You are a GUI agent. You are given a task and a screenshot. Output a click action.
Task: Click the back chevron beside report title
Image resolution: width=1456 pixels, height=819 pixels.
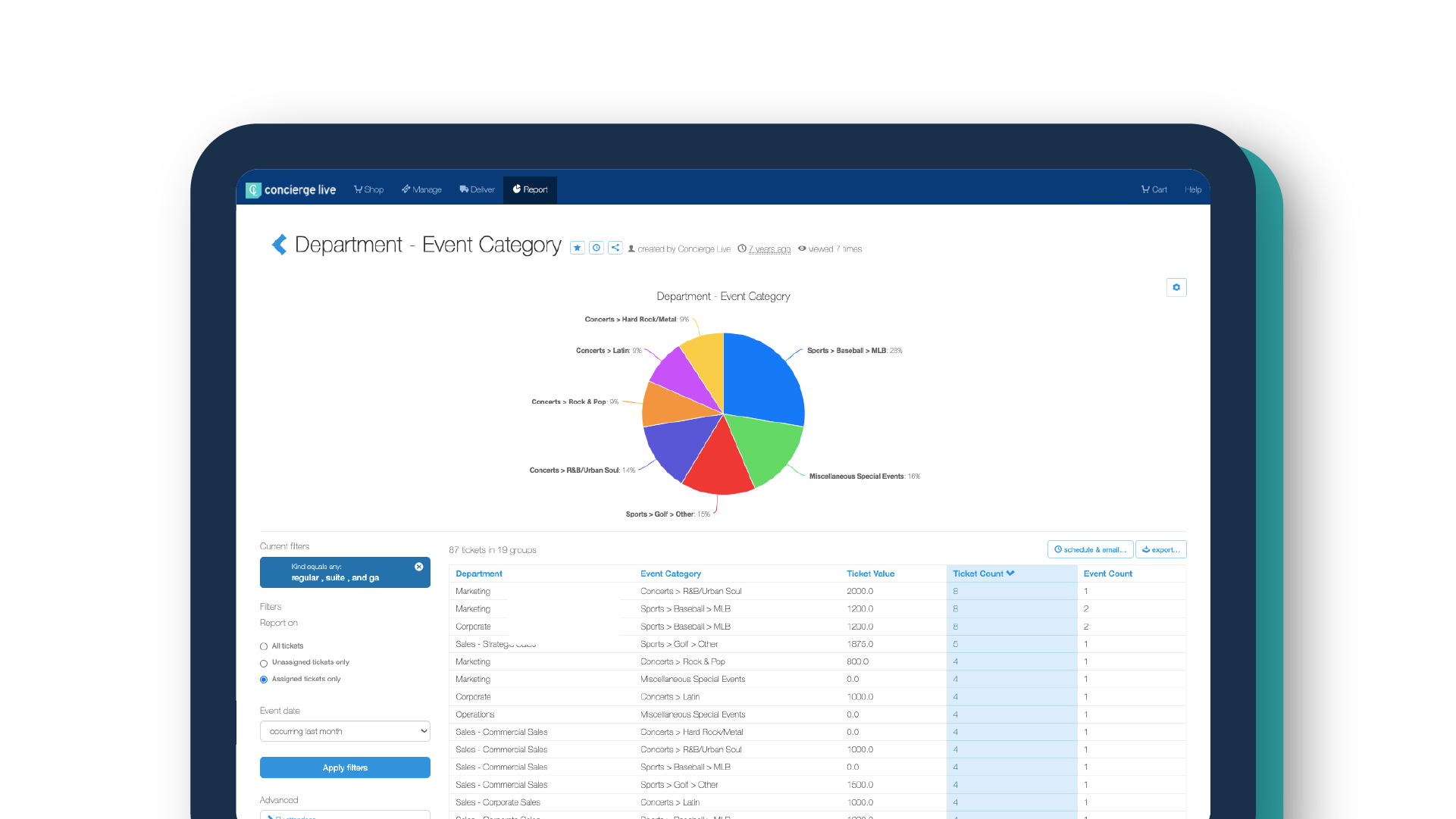(279, 245)
